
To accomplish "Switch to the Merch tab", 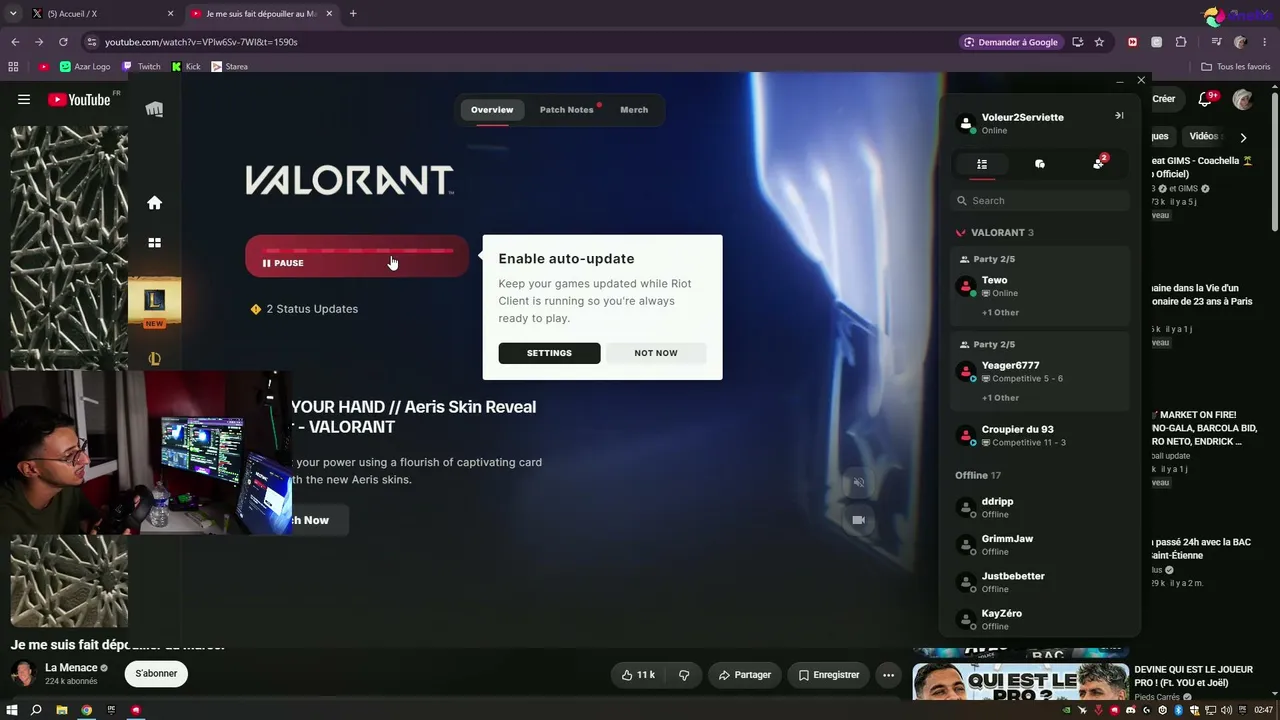I will coord(634,110).
